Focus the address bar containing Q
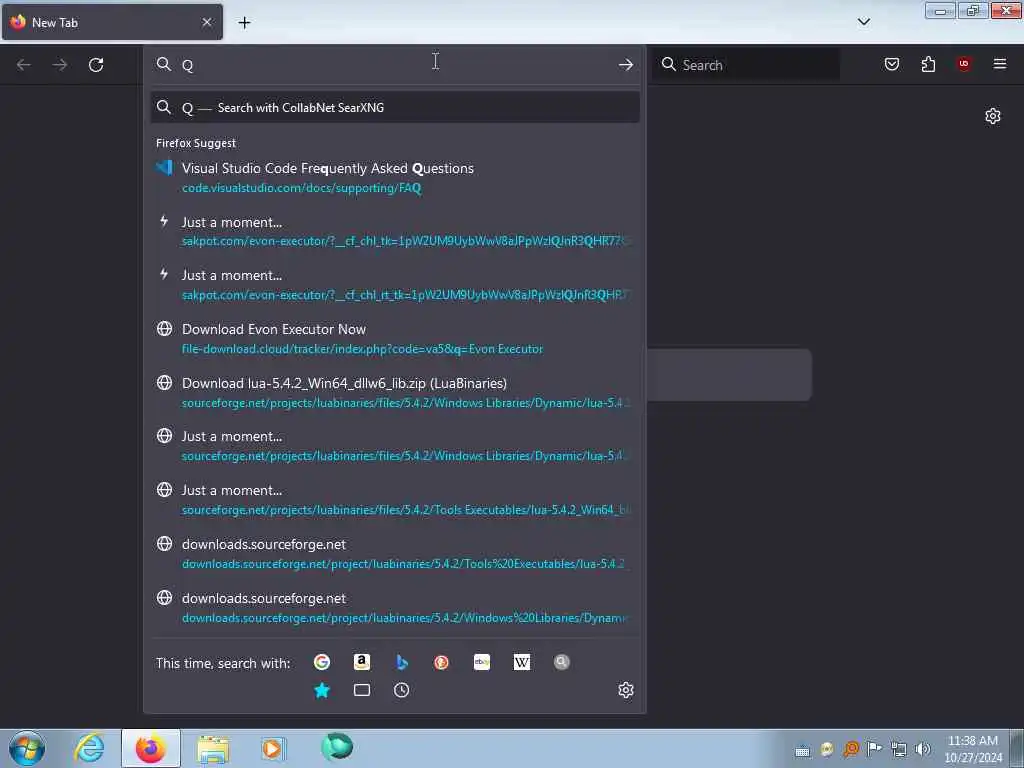 394,65
